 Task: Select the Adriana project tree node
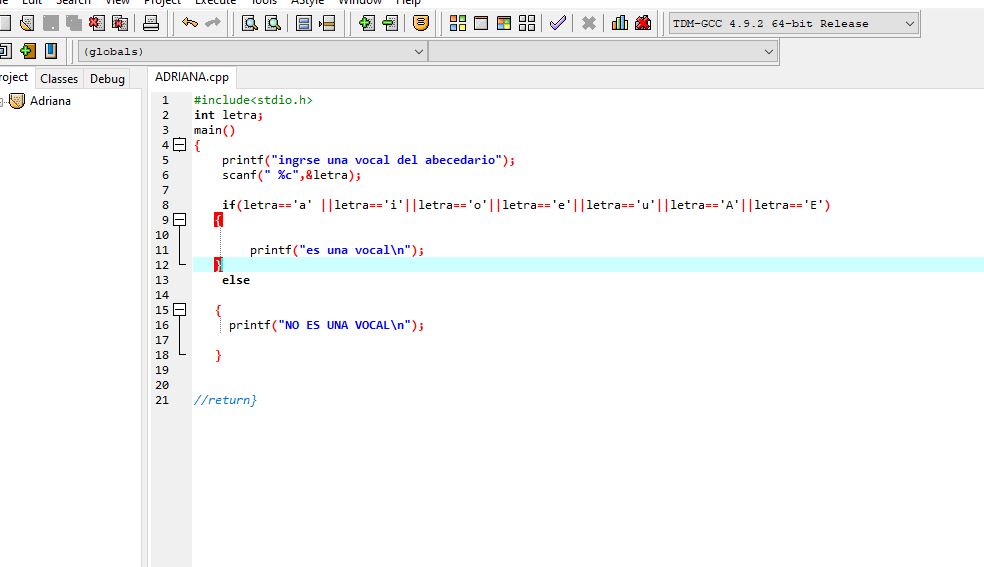50,101
